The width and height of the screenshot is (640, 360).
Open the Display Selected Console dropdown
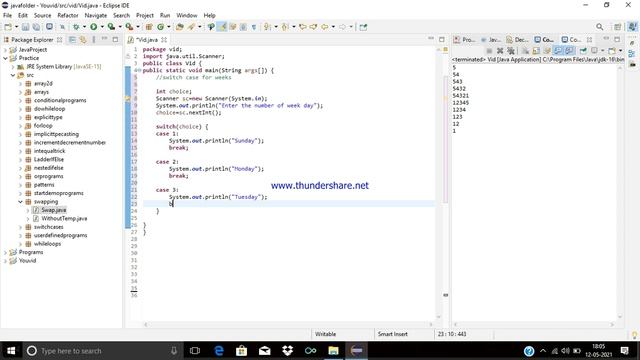pos(602,51)
